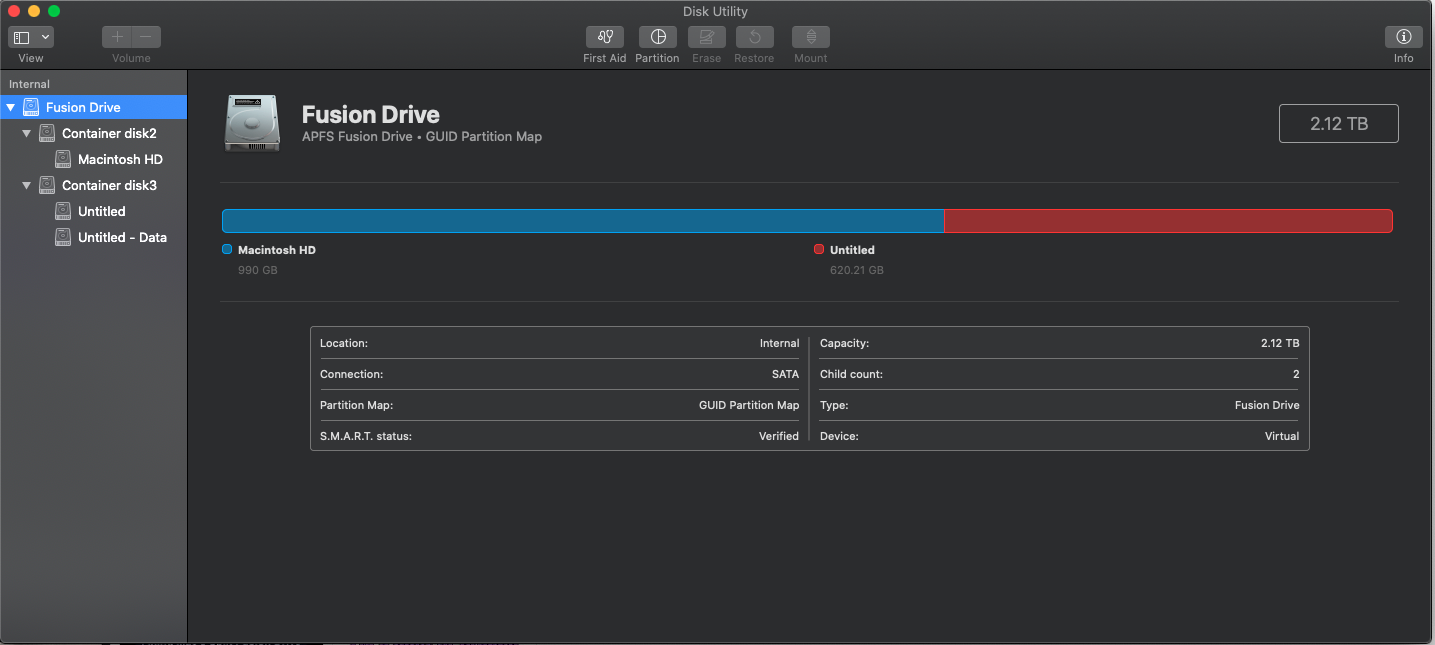Click the 2.12 TB capacity box
Viewport: 1435px width, 645px height.
(x=1339, y=124)
